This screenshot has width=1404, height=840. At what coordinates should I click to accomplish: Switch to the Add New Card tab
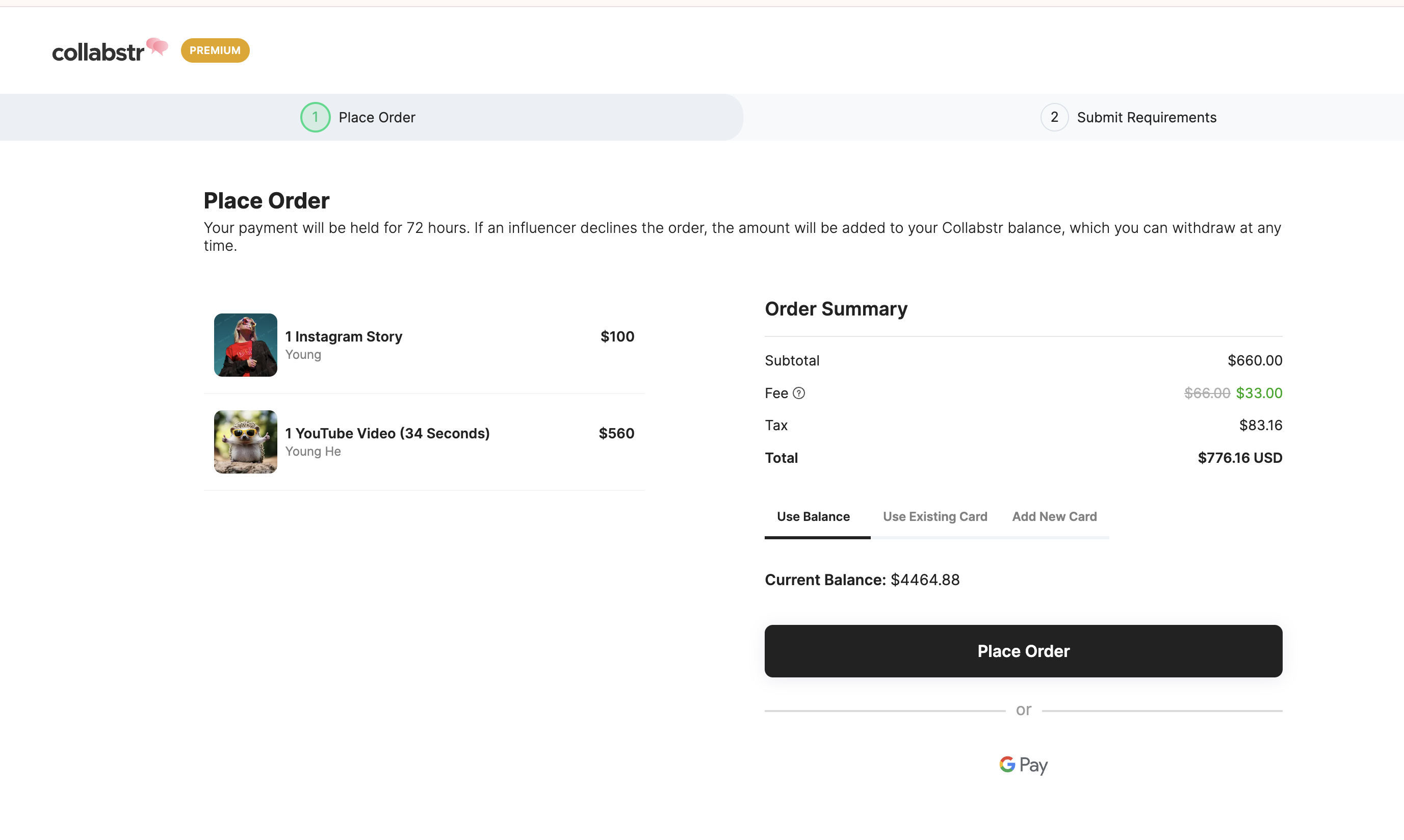(x=1054, y=516)
